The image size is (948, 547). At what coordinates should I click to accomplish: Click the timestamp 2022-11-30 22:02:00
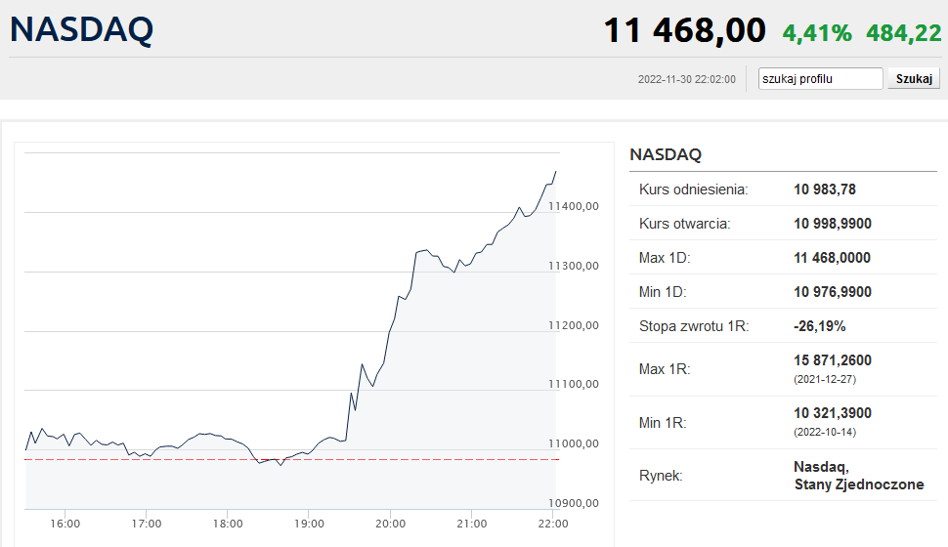(687, 79)
